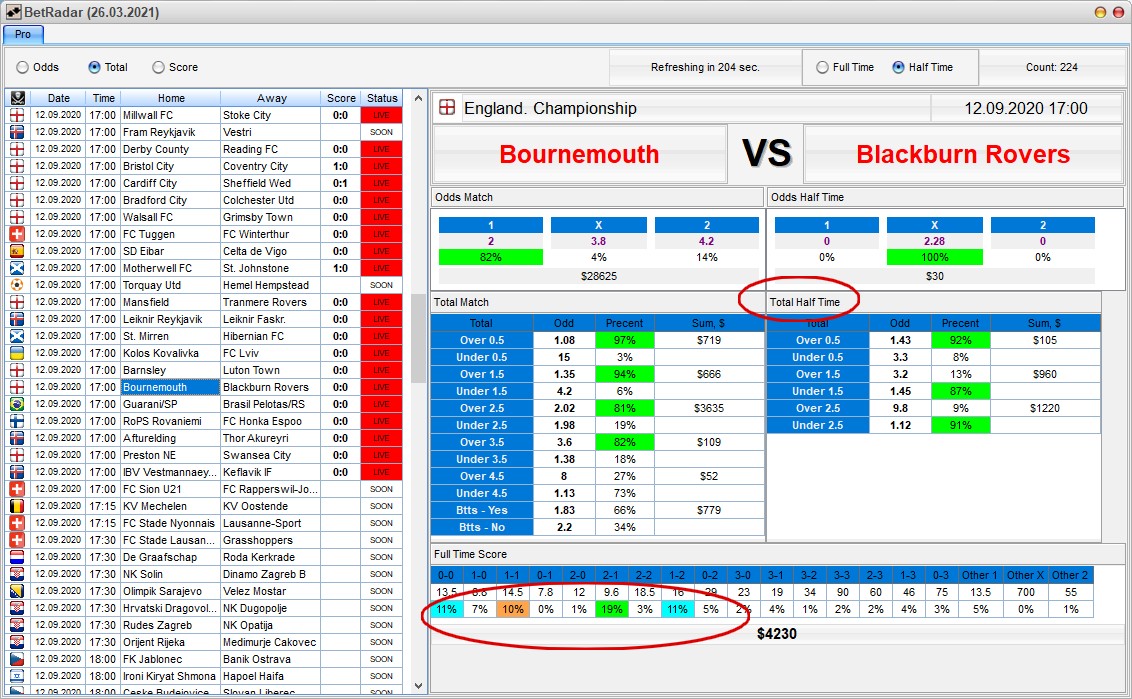Click Iceland flag in Fram Reykjavik row

(x=17, y=132)
